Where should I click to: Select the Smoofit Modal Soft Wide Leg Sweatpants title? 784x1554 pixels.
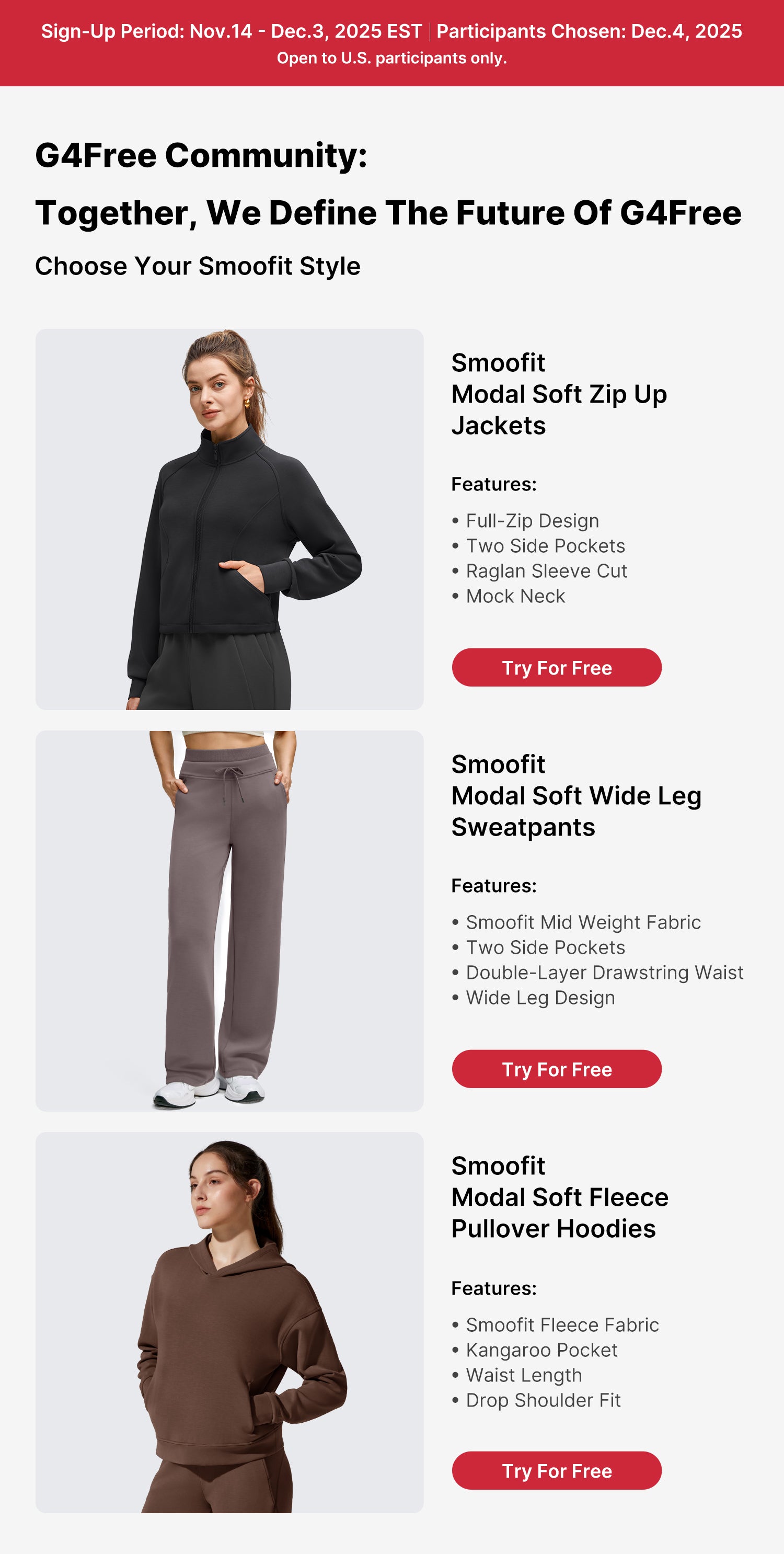(x=577, y=796)
